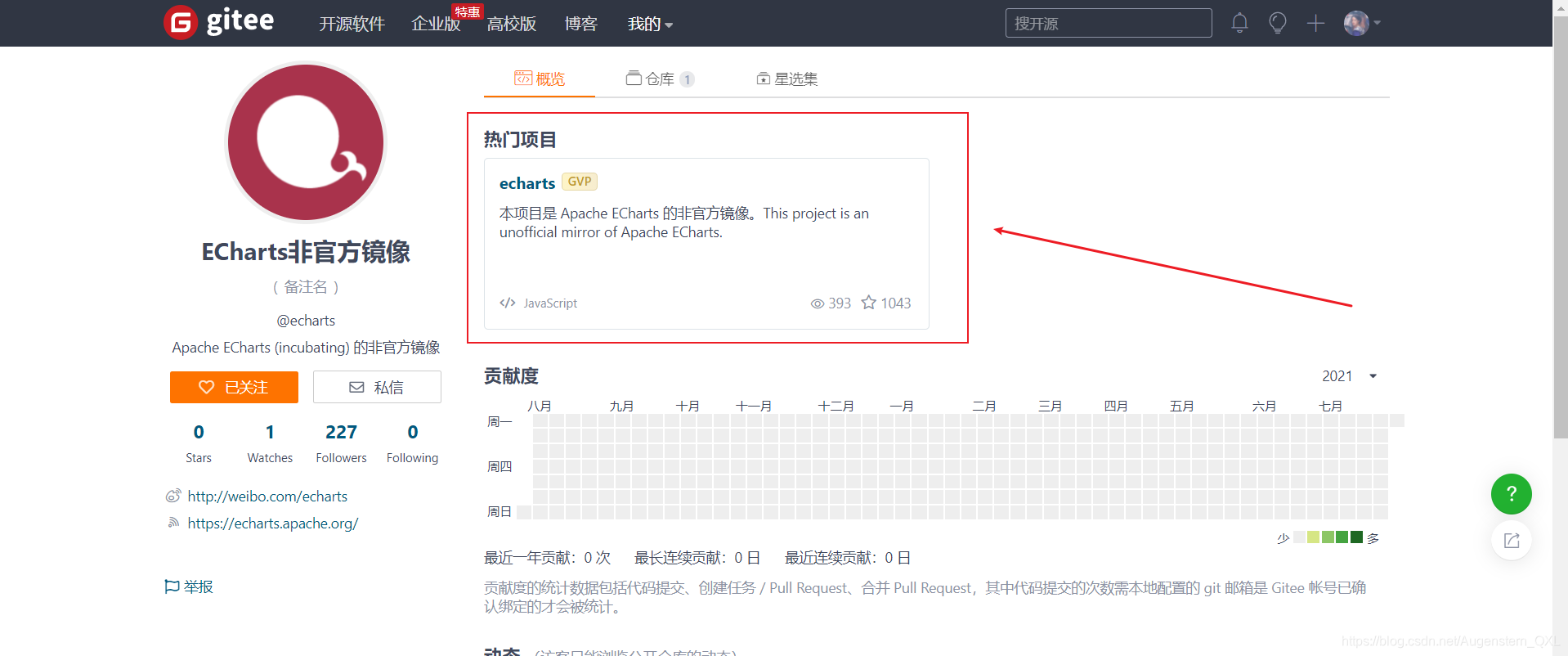The image size is (1568, 656).
Task: Click the 特惠 badge on 企业版
Action: [468, 11]
